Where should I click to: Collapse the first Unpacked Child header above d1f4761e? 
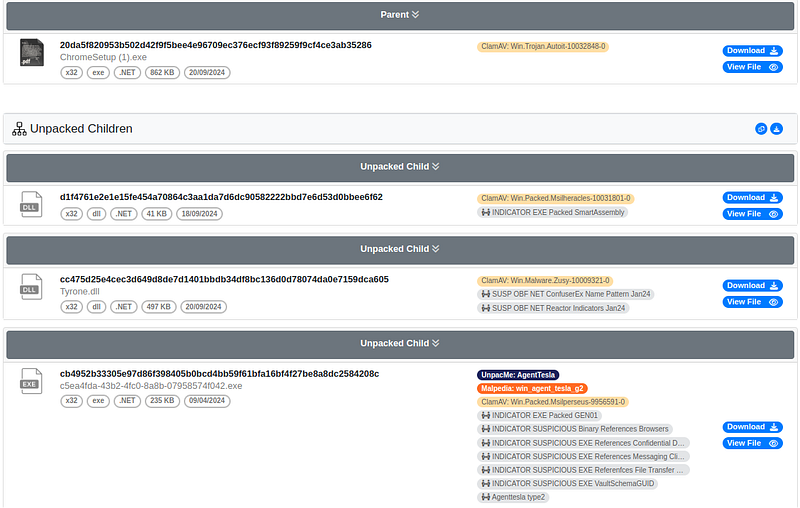[x=400, y=167]
